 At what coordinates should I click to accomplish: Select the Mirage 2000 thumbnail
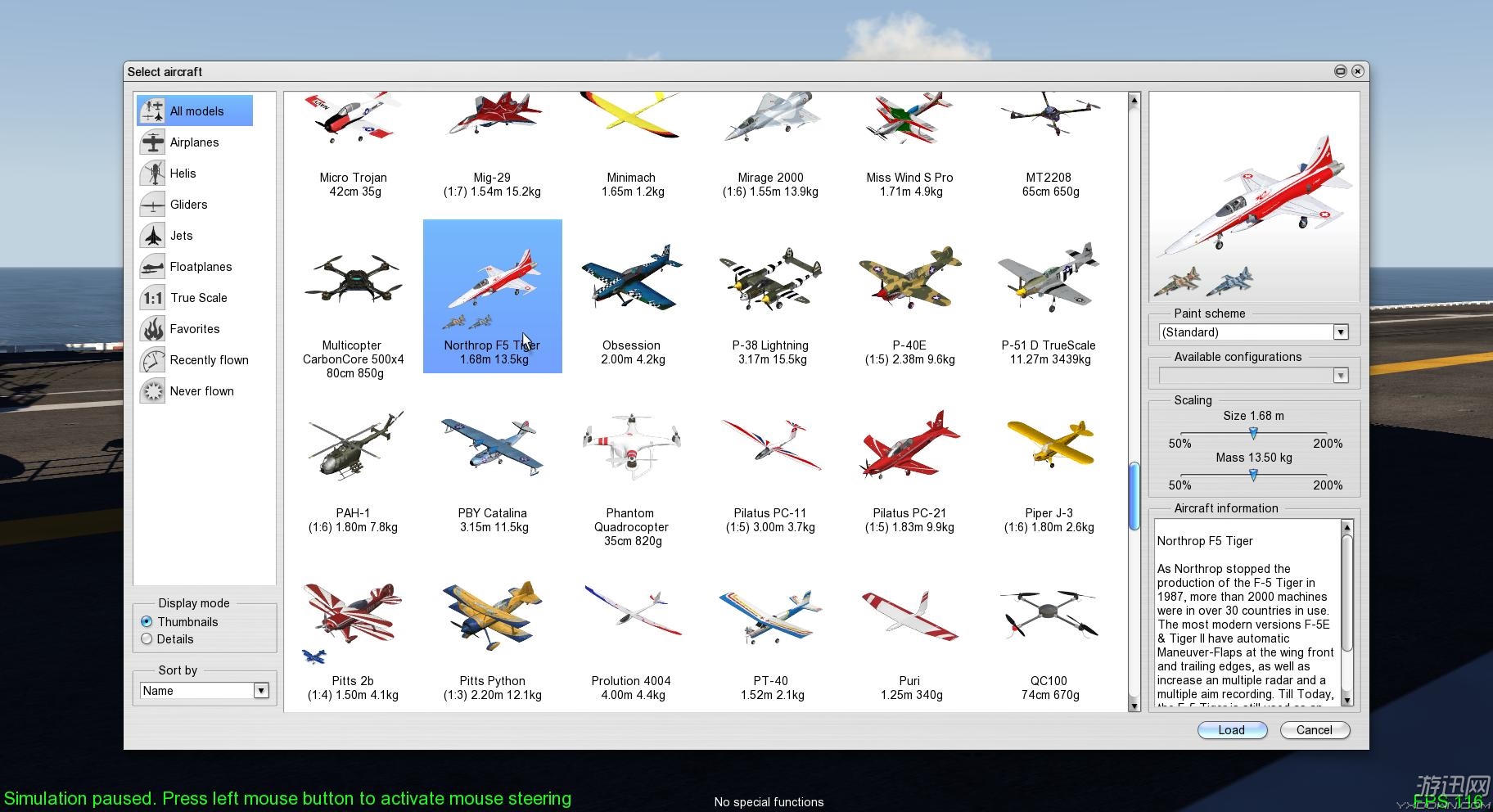770,119
